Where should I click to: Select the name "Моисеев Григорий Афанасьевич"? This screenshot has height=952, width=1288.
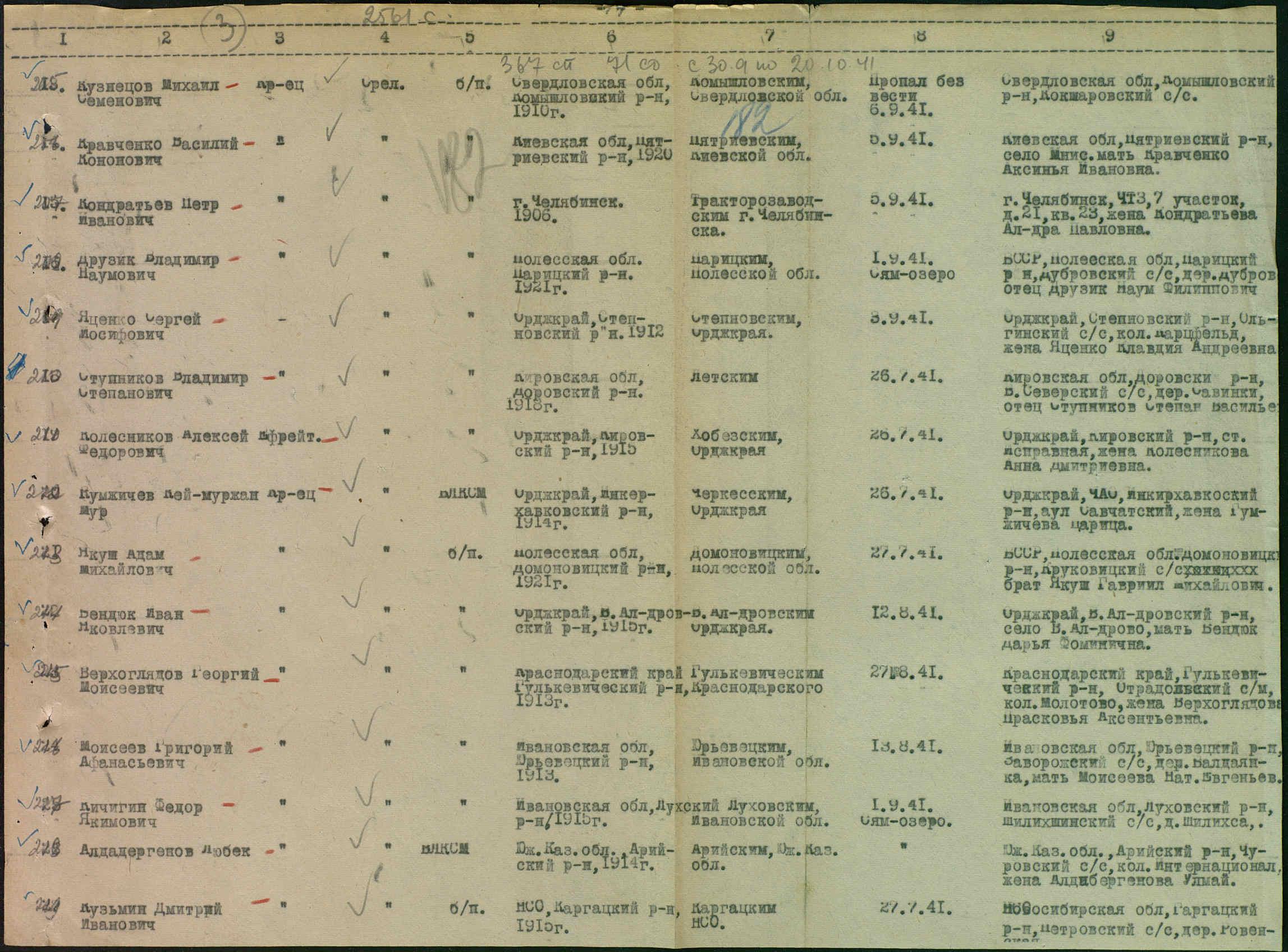pos(155,755)
